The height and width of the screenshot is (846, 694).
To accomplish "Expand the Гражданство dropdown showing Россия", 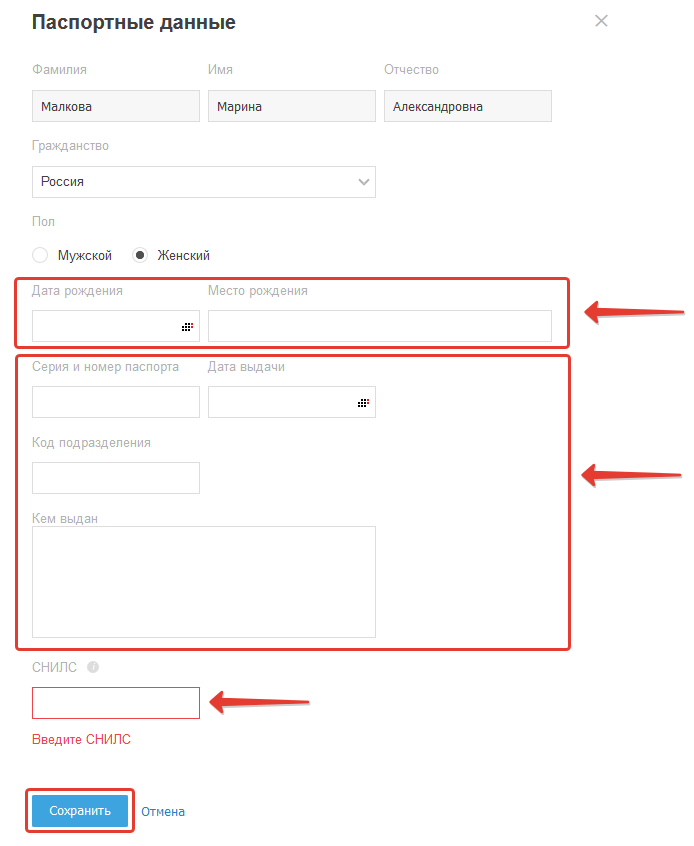I will pos(363,182).
